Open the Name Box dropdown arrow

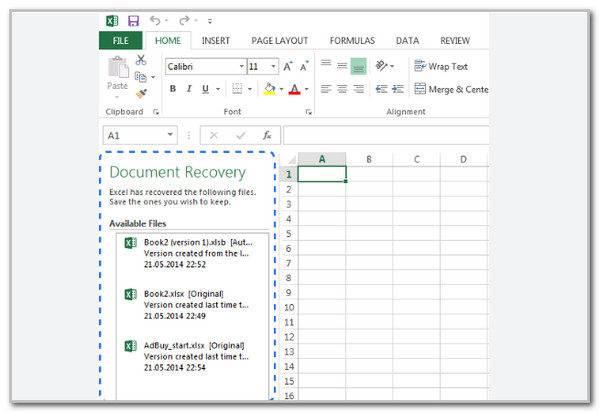pos(170,135)
